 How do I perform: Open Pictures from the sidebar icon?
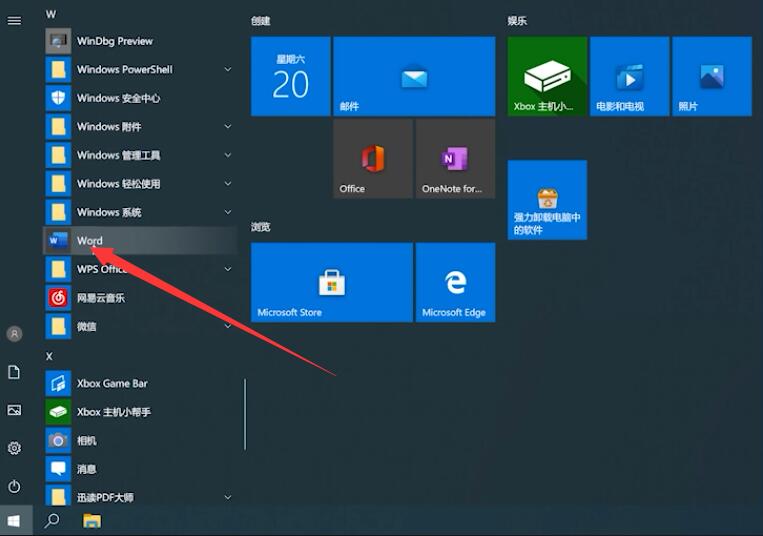click(x=14, y=410)
